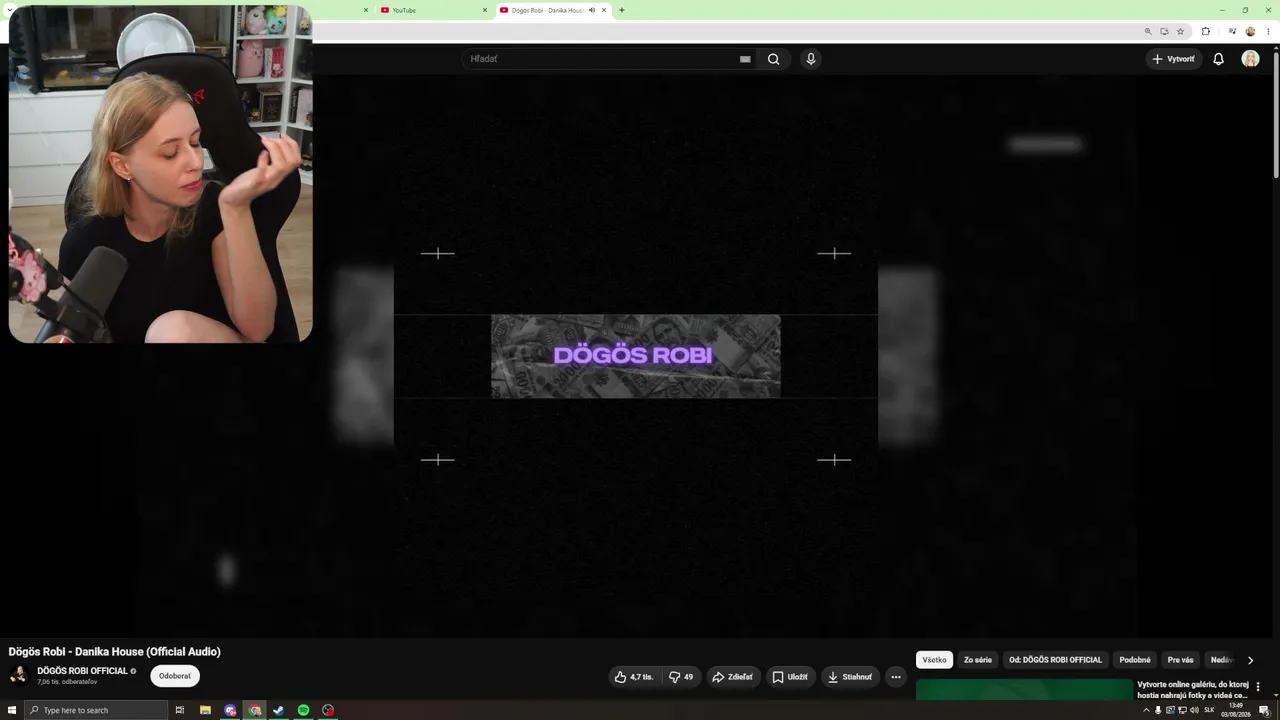This screenshot has width=1280, height=720.
Task: Click the Vytvoriť create button
Action: click(1174, 59)
